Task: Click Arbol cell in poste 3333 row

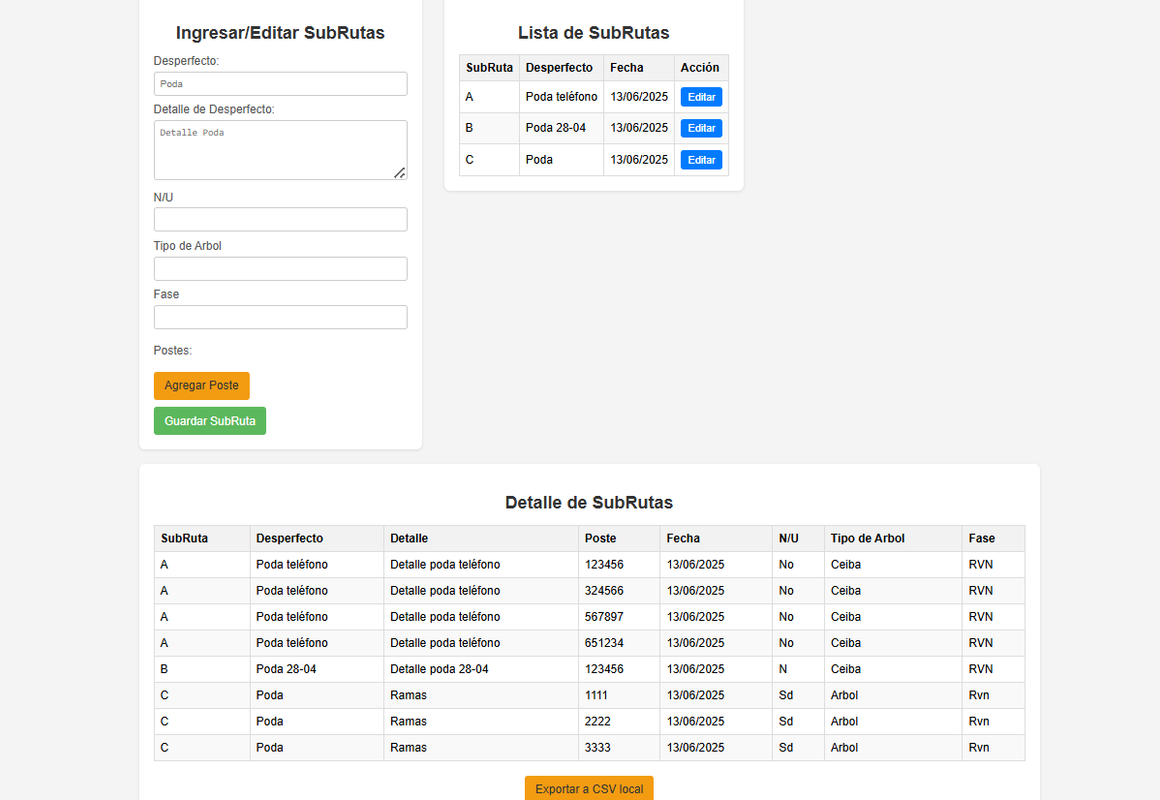Action: [893, 747]
